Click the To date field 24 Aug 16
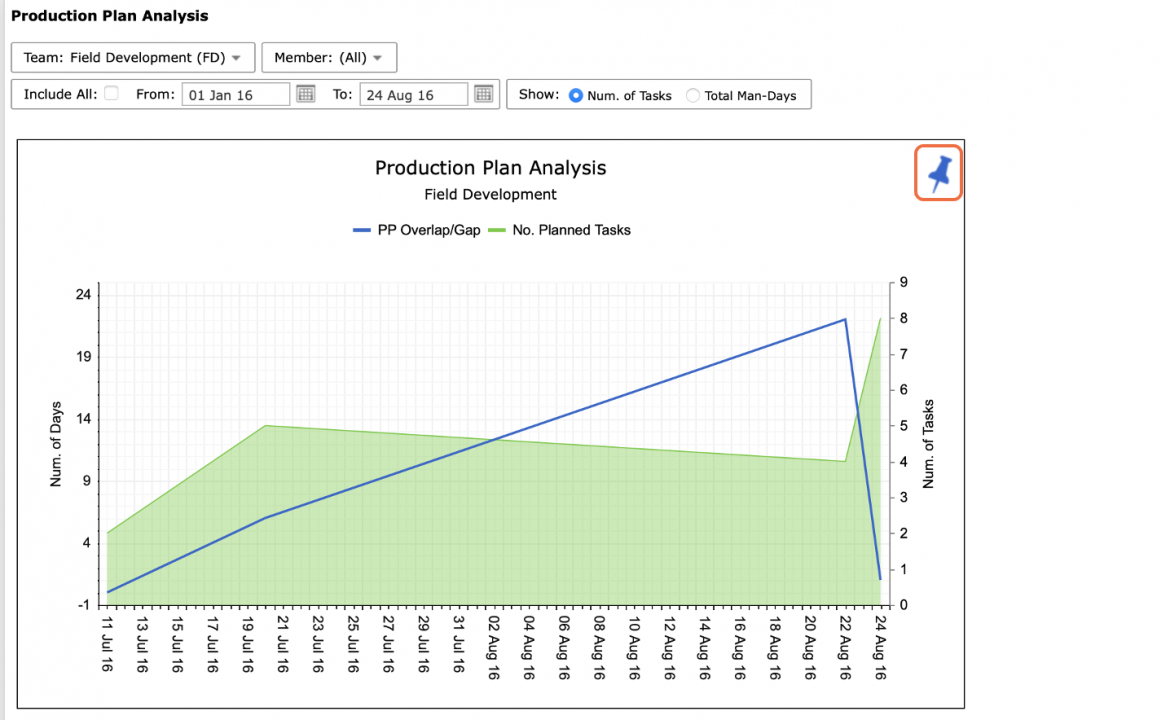 click(x=413, y=95)
